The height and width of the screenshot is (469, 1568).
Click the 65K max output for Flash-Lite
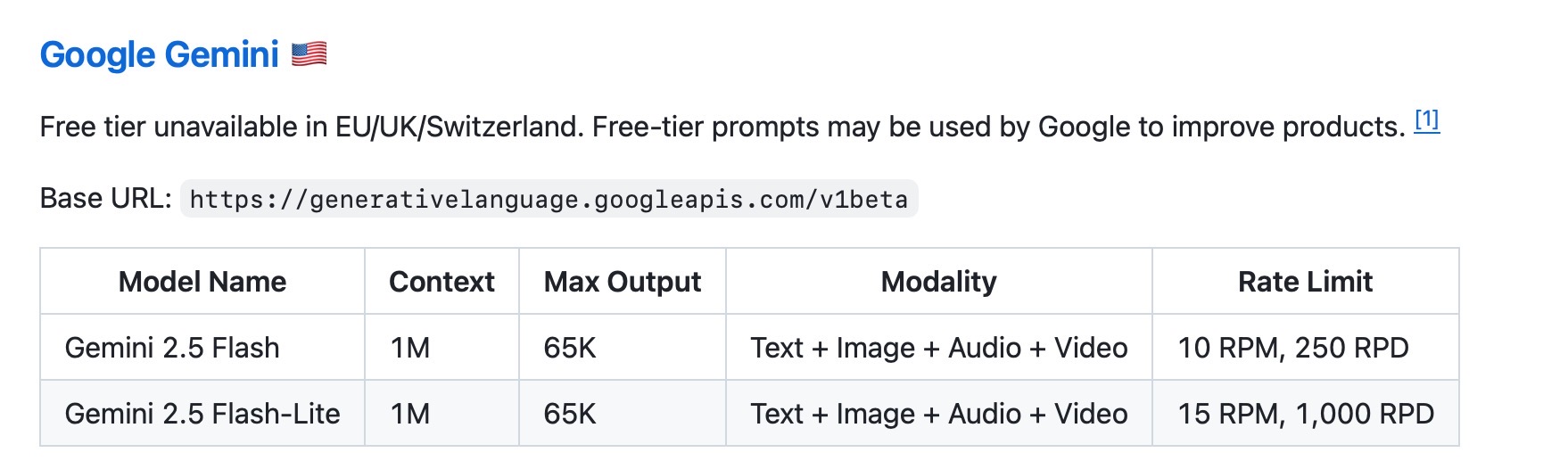tap(570, 414)
